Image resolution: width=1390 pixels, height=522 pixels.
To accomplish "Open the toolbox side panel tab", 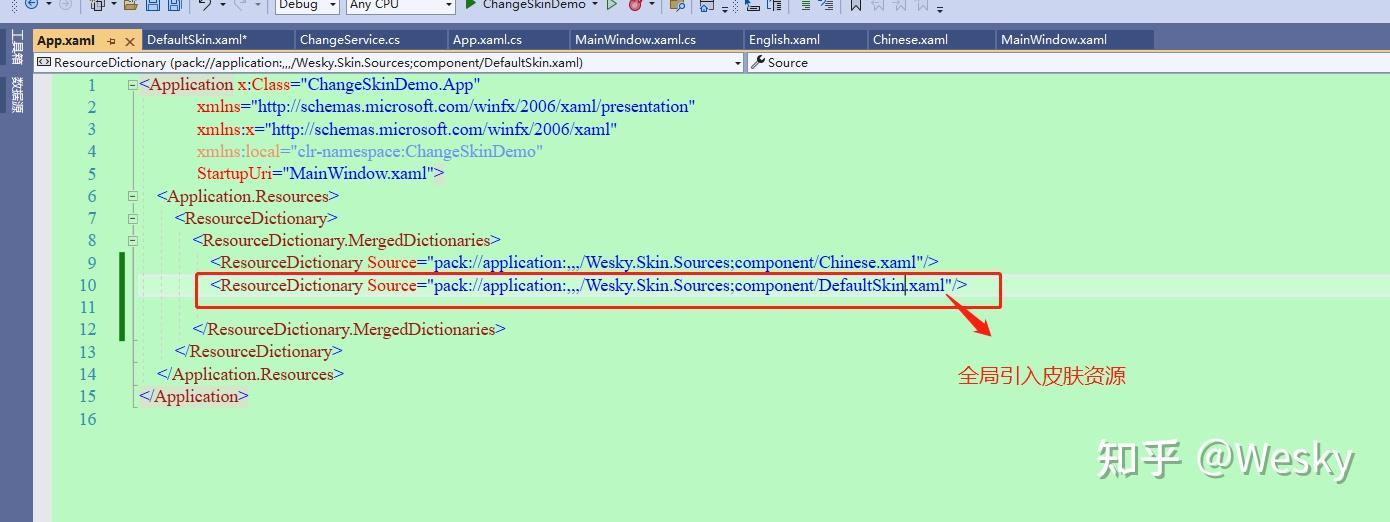I will (x=17, y=47).
